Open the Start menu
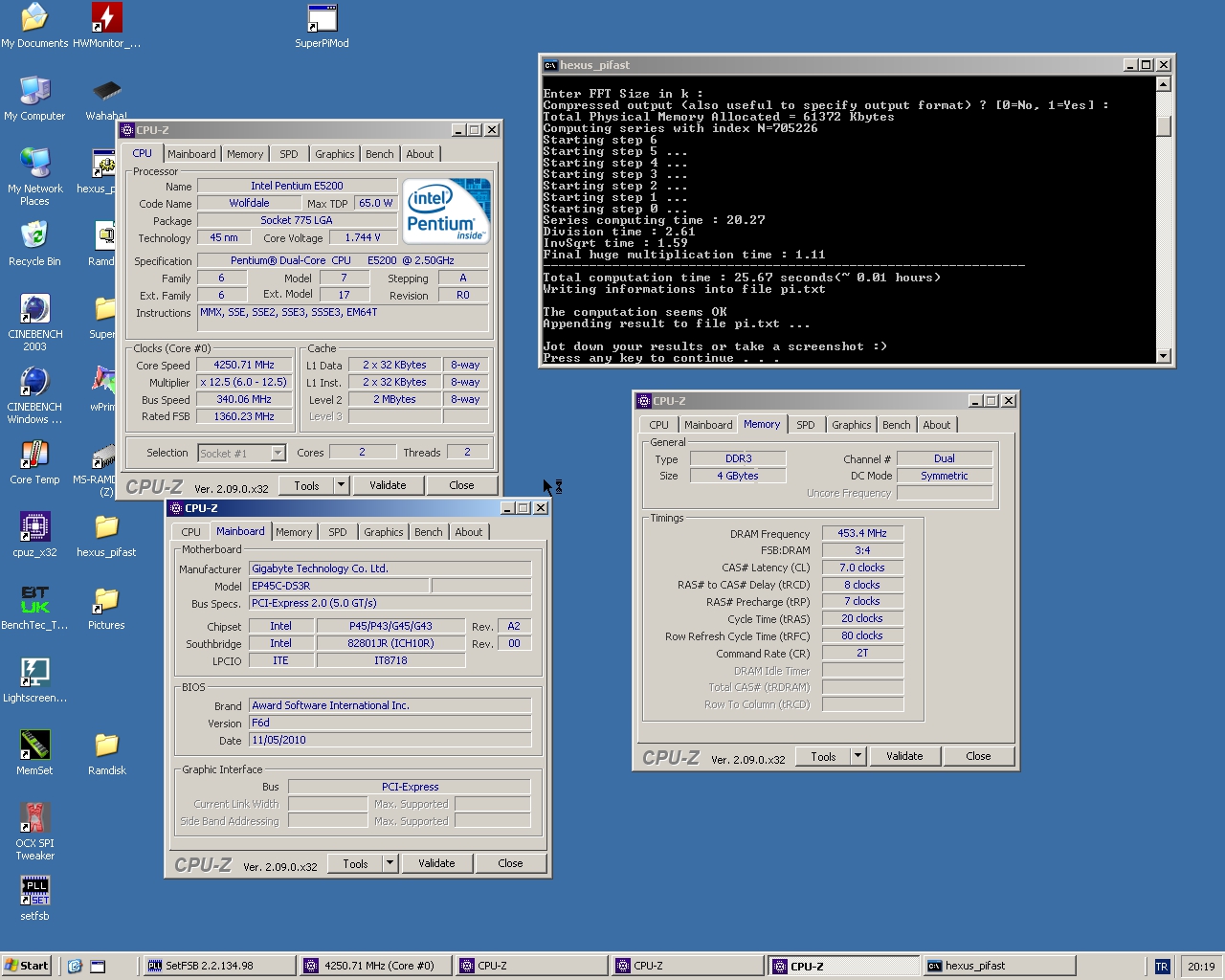Image resolution: width=1225 pixels, height=980 pixels. (x=27, y=966)
